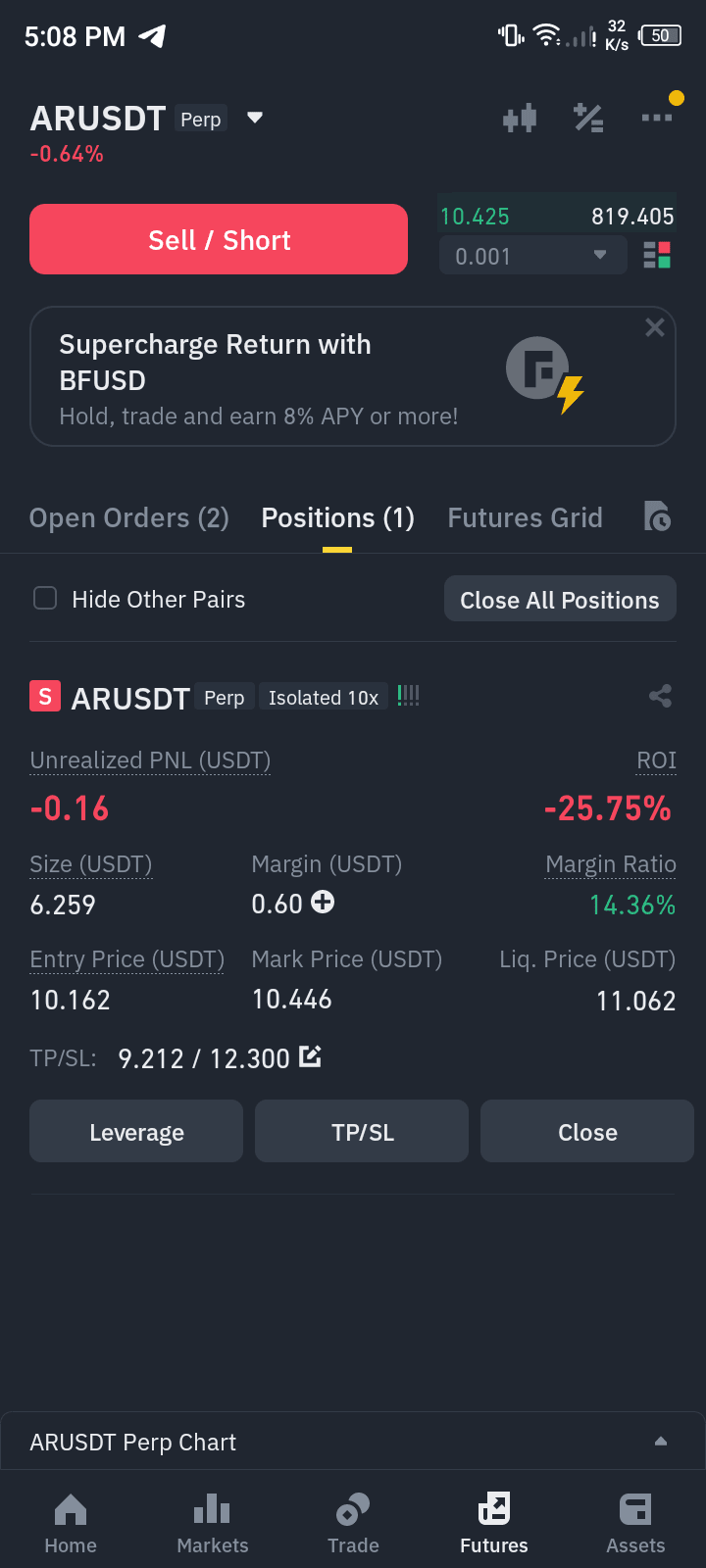Open the Leverage adjustment button
This screenshot has height=1568, width=706.
click(136, 1131)
